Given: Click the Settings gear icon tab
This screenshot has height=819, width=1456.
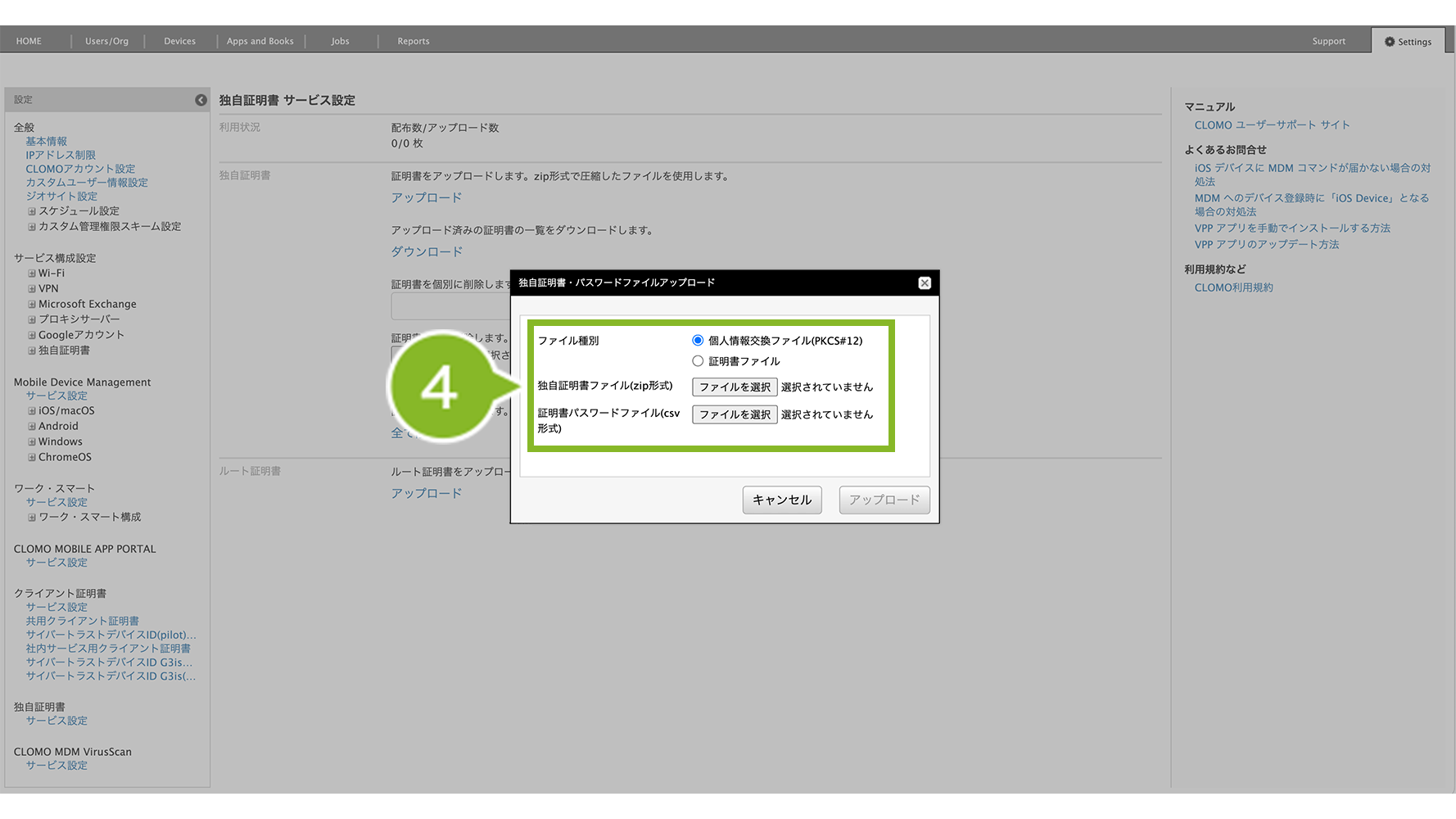Looking at the screenshot, I should pyautogui.click(x=1408, y=42).
